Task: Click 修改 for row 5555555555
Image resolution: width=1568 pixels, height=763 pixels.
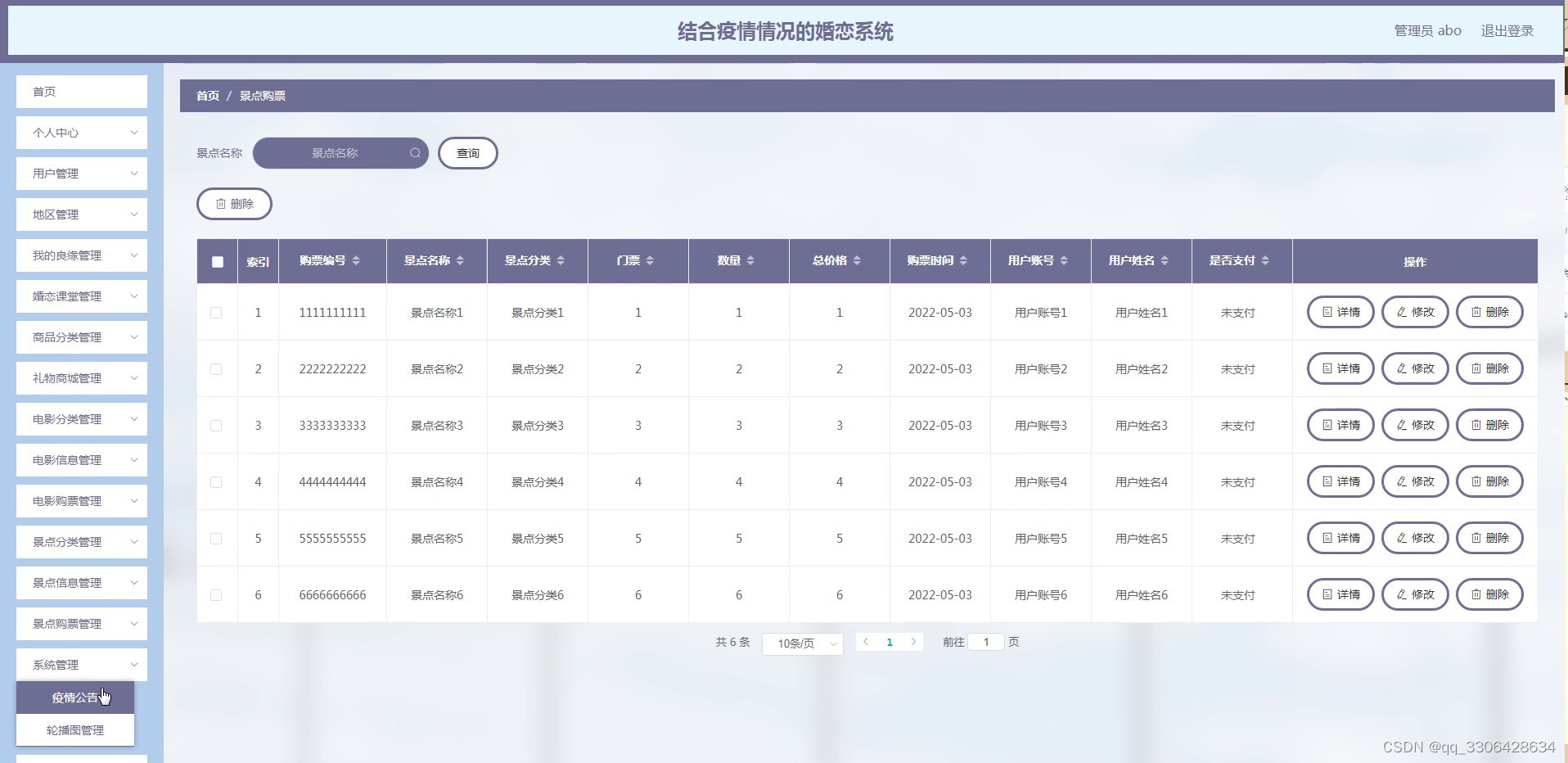Action: pos(1415,538)
